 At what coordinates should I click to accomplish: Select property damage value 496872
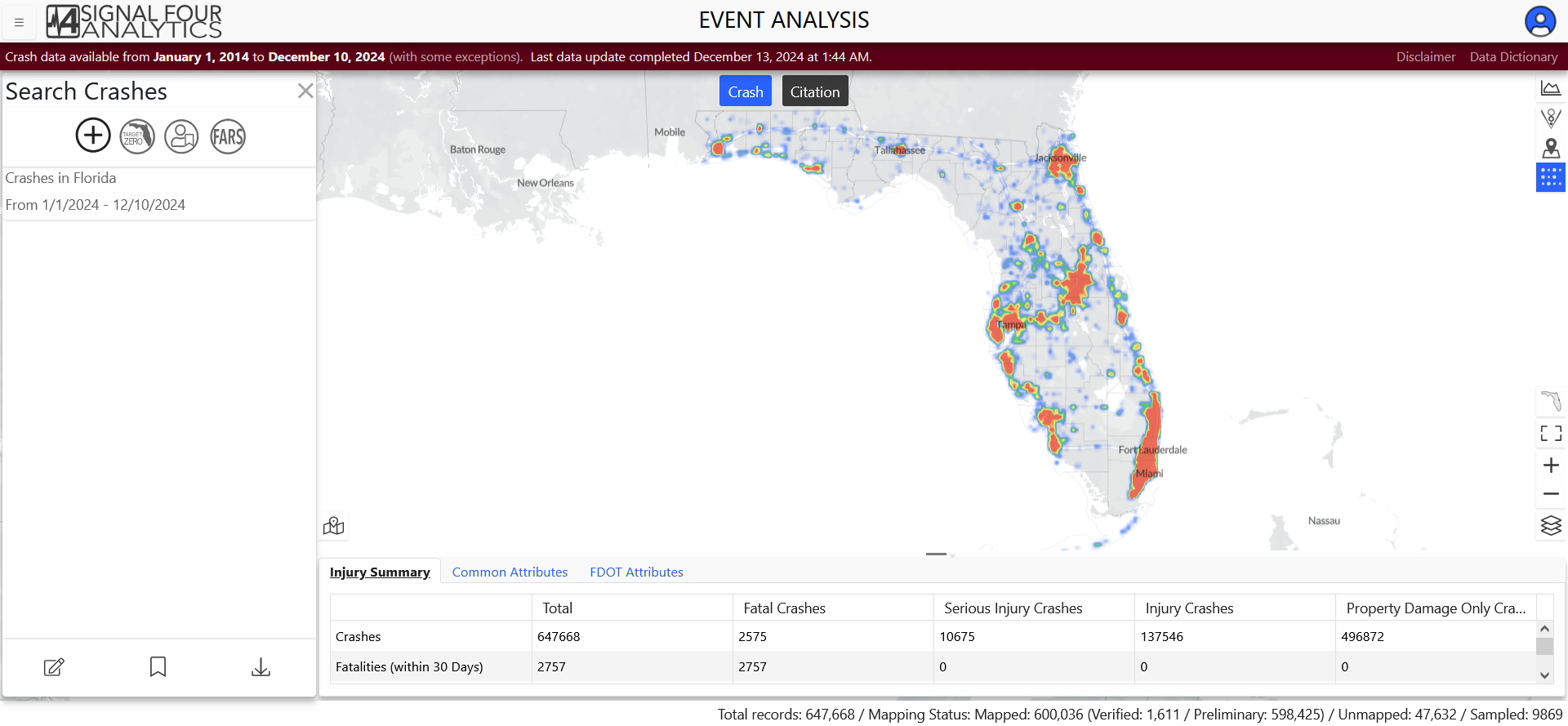pos(1362,636)
